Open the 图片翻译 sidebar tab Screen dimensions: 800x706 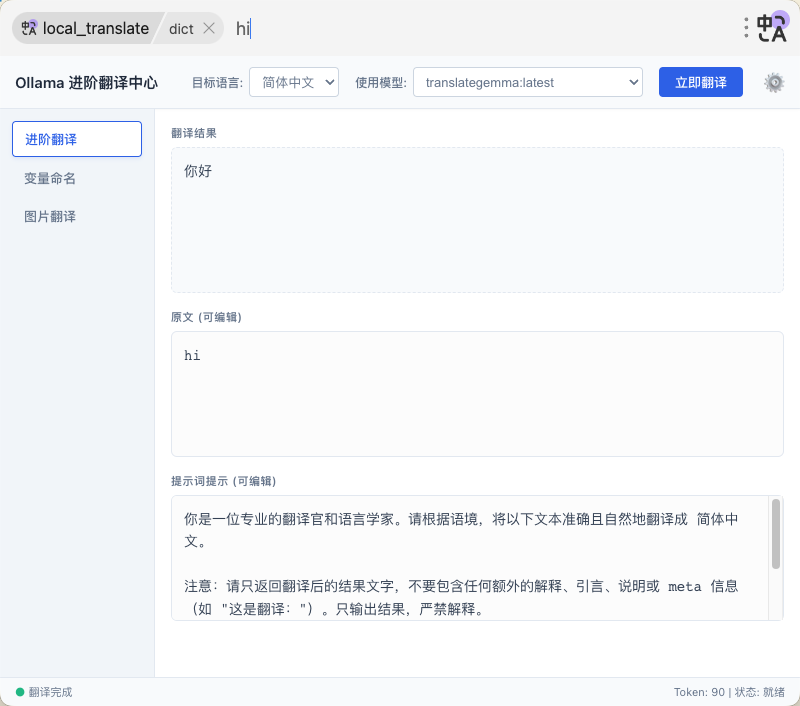point(50,216)
